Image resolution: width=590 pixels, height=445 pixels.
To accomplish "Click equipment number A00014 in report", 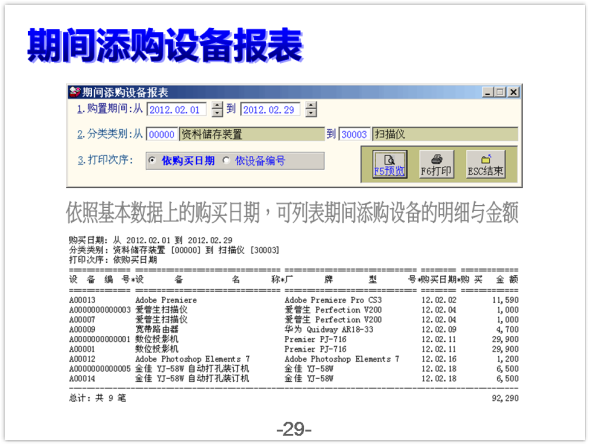I will tap(82, 378).
